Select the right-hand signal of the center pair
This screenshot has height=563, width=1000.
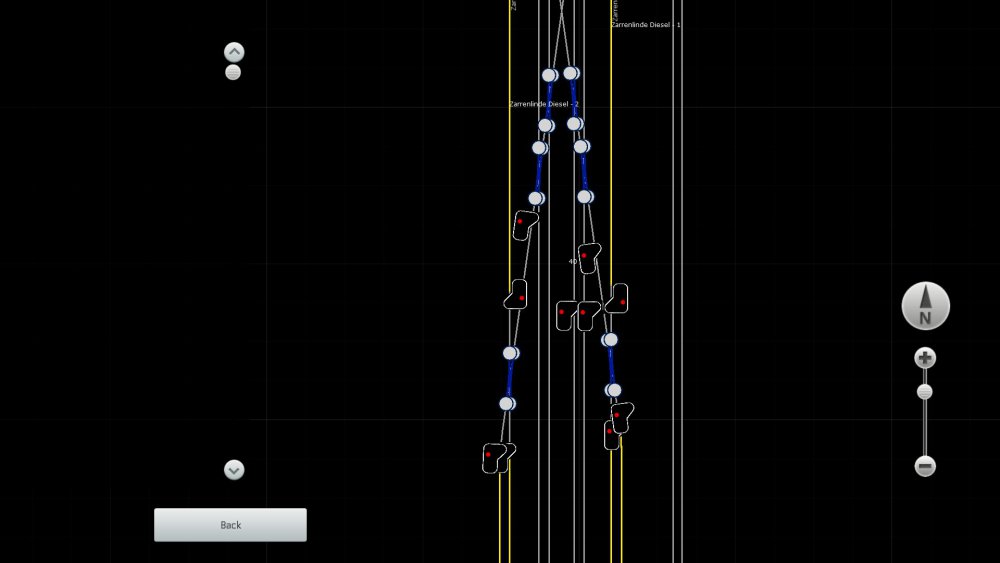pyautogui.click(x=588, y=315)
